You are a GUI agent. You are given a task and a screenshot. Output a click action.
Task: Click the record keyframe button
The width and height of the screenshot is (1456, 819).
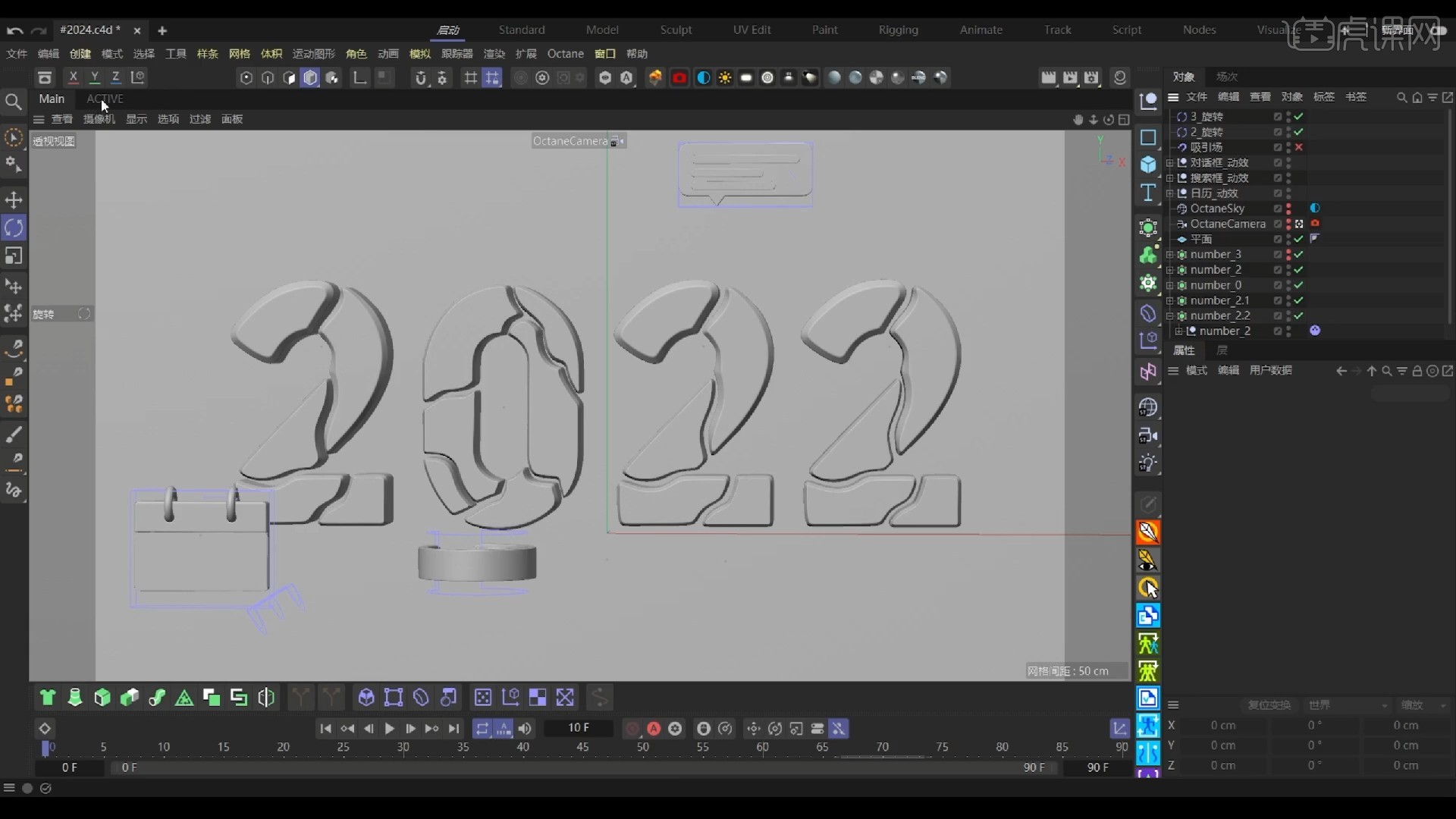pyautogui.click(x=632, y=729)
